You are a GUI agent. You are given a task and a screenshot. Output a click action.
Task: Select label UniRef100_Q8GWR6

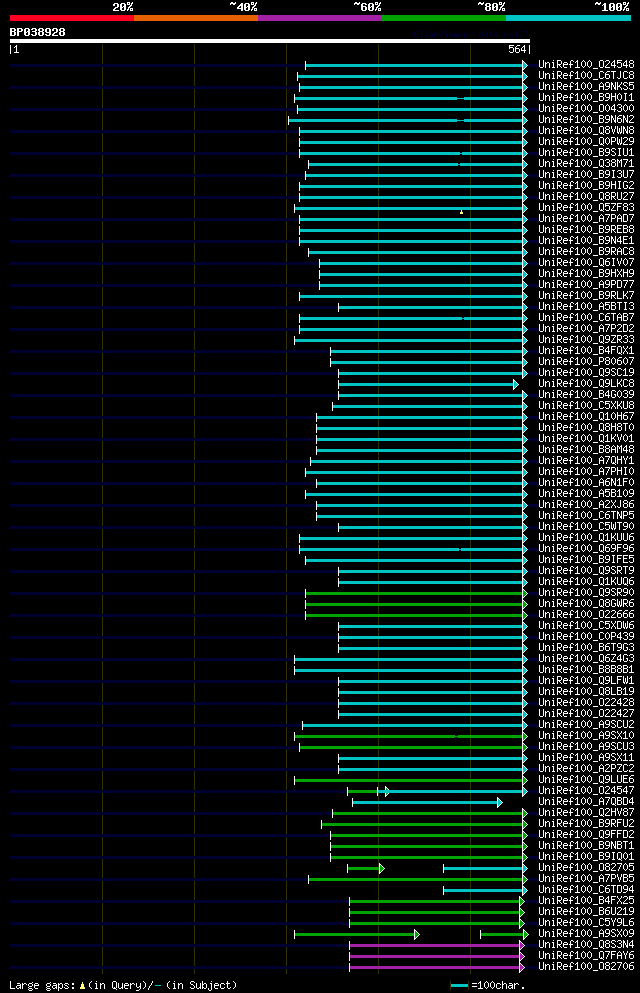[586, 604]
